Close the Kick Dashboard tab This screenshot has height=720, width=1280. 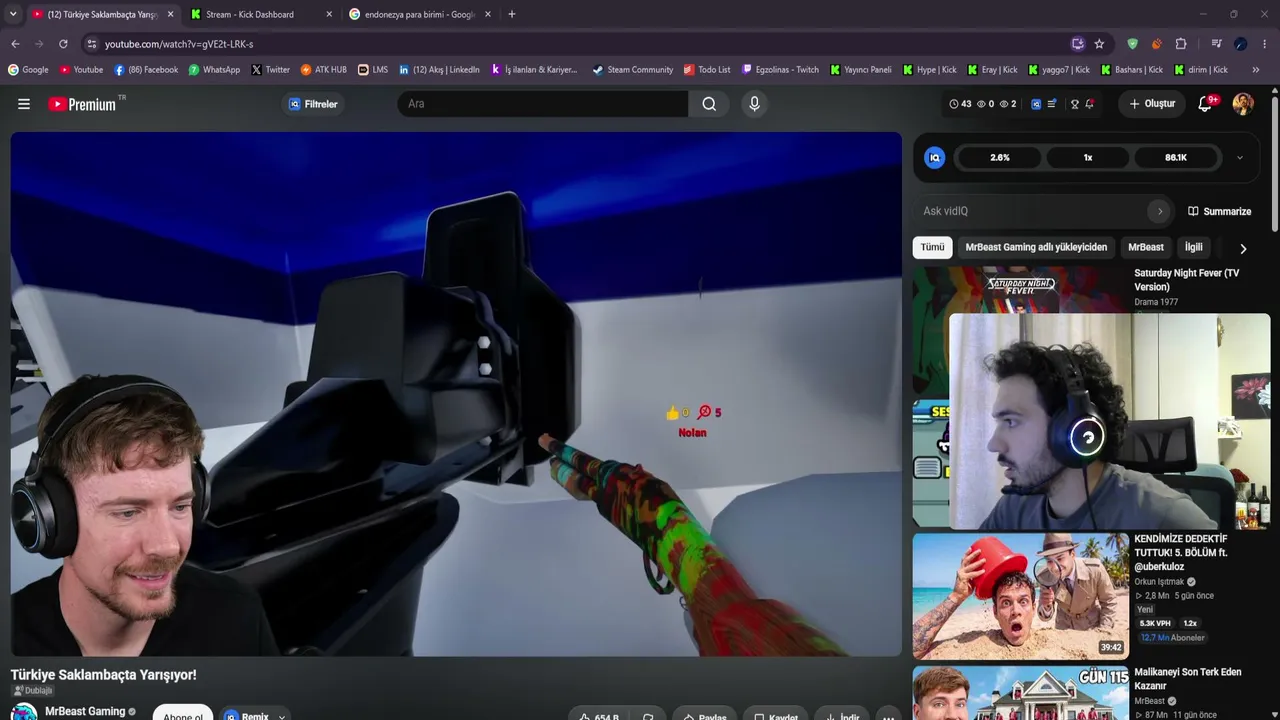click(x=329, y=14)
